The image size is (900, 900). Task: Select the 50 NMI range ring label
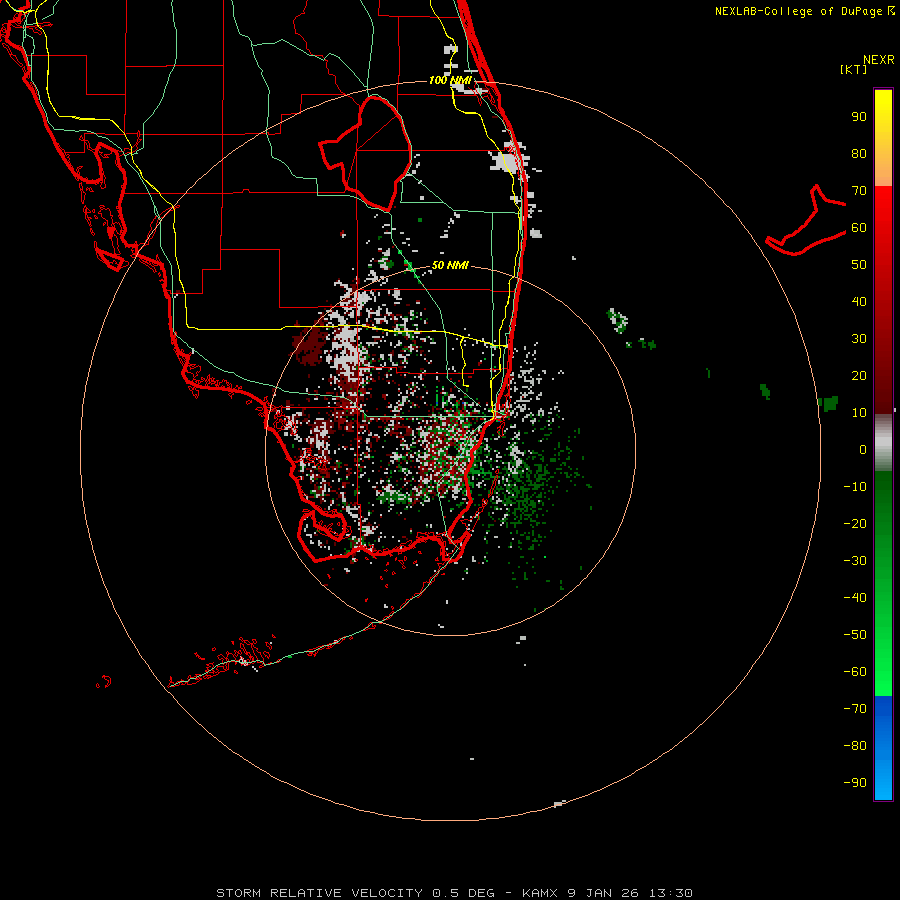pyautogui.click(x=450, y=265)
